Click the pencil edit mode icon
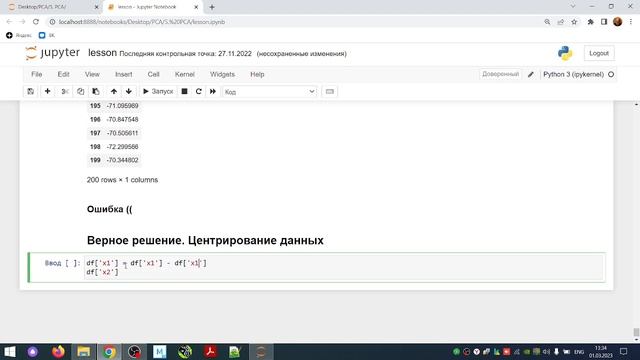 pos(531,74)
